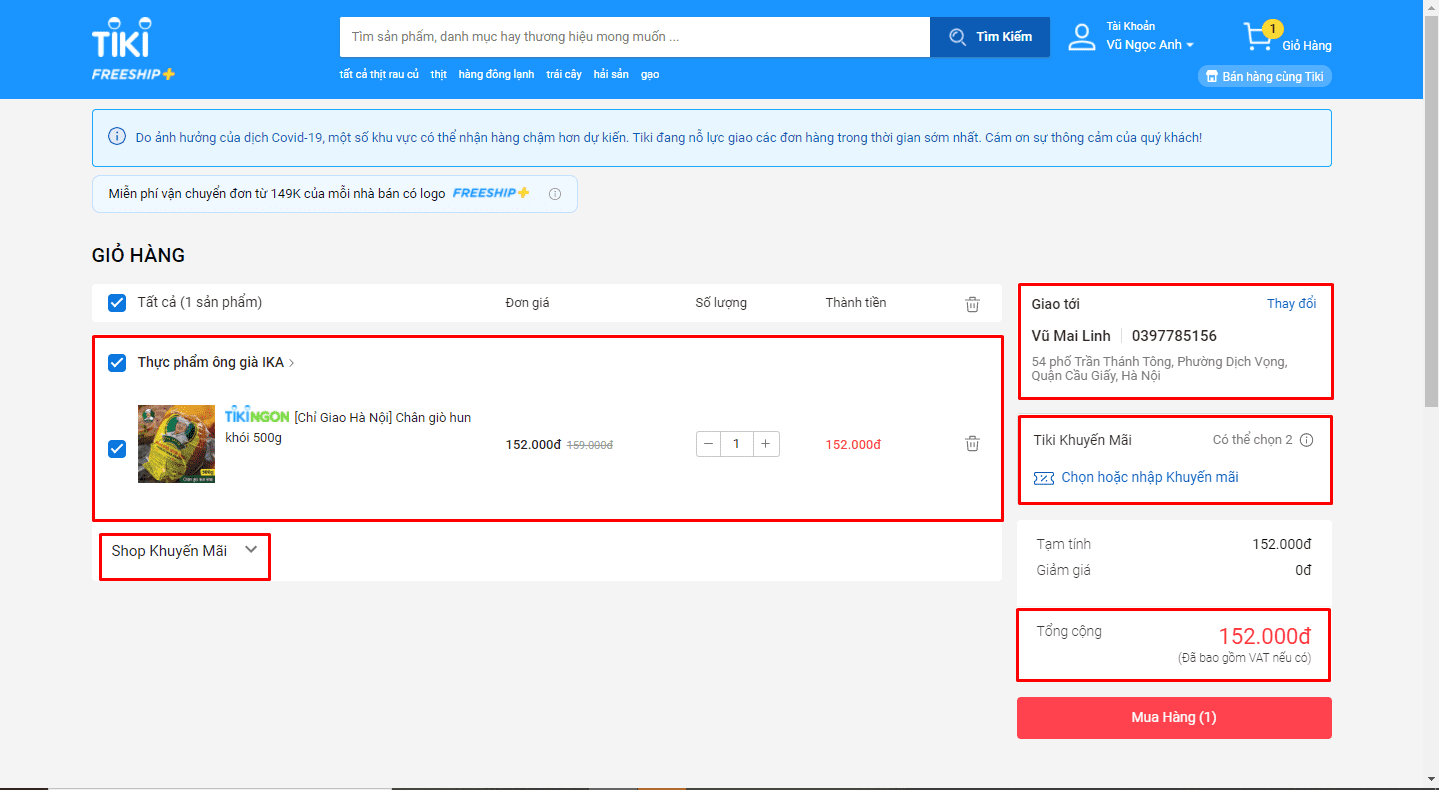
Task: Delete Chân giò hun khói item via trash icon
Action: (x=972, y=444)
